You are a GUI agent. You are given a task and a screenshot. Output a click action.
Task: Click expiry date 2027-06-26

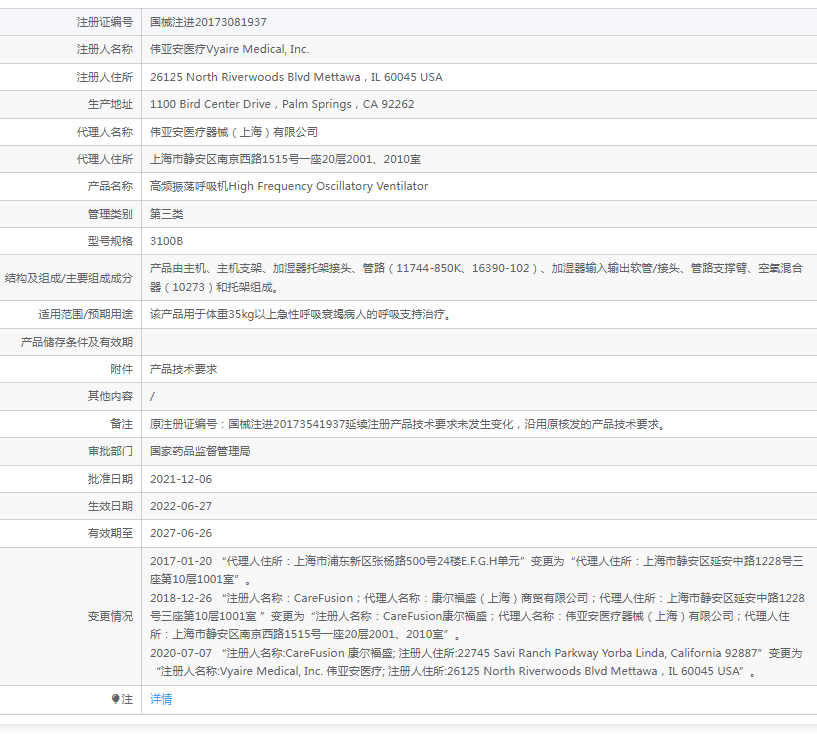pyautogui.click(x=181, y=533)
